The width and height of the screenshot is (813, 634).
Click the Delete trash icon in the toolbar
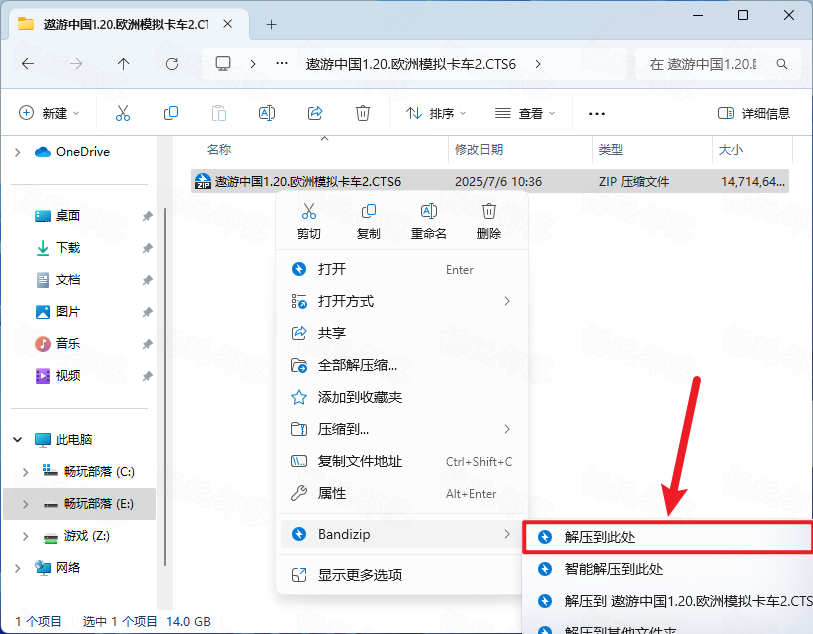point(362,113)
